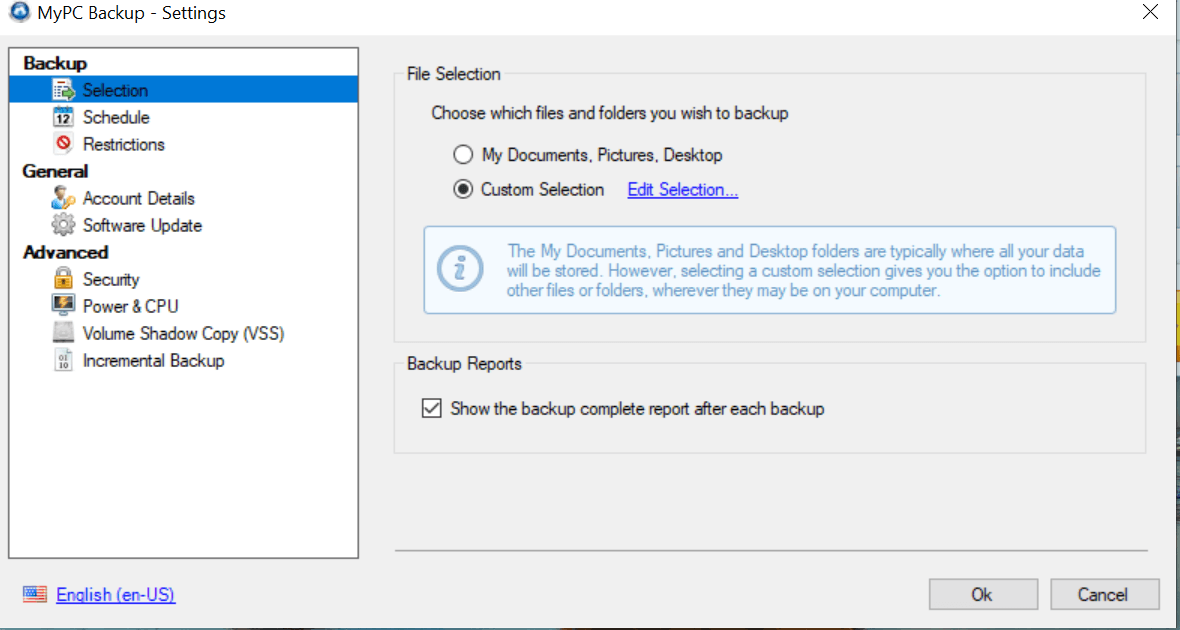
Task: Open Security via the padlock icon
Action: [63, 279]
